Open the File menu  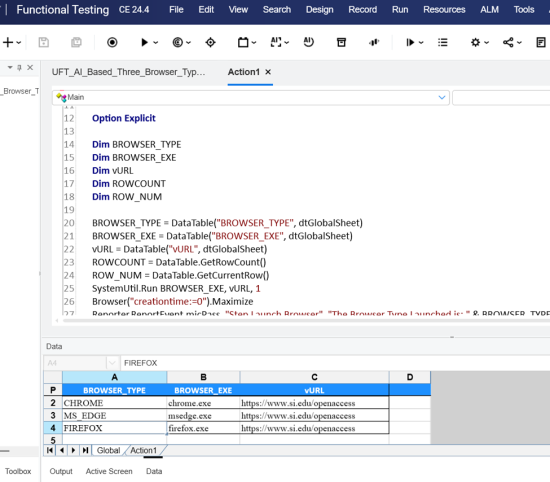(176, 9)
